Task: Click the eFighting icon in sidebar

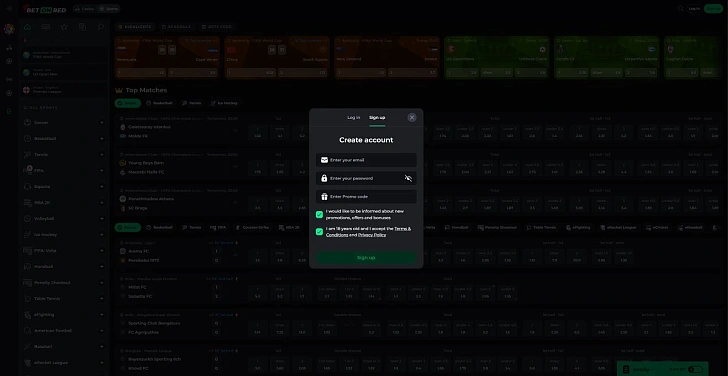Action: 27,315
